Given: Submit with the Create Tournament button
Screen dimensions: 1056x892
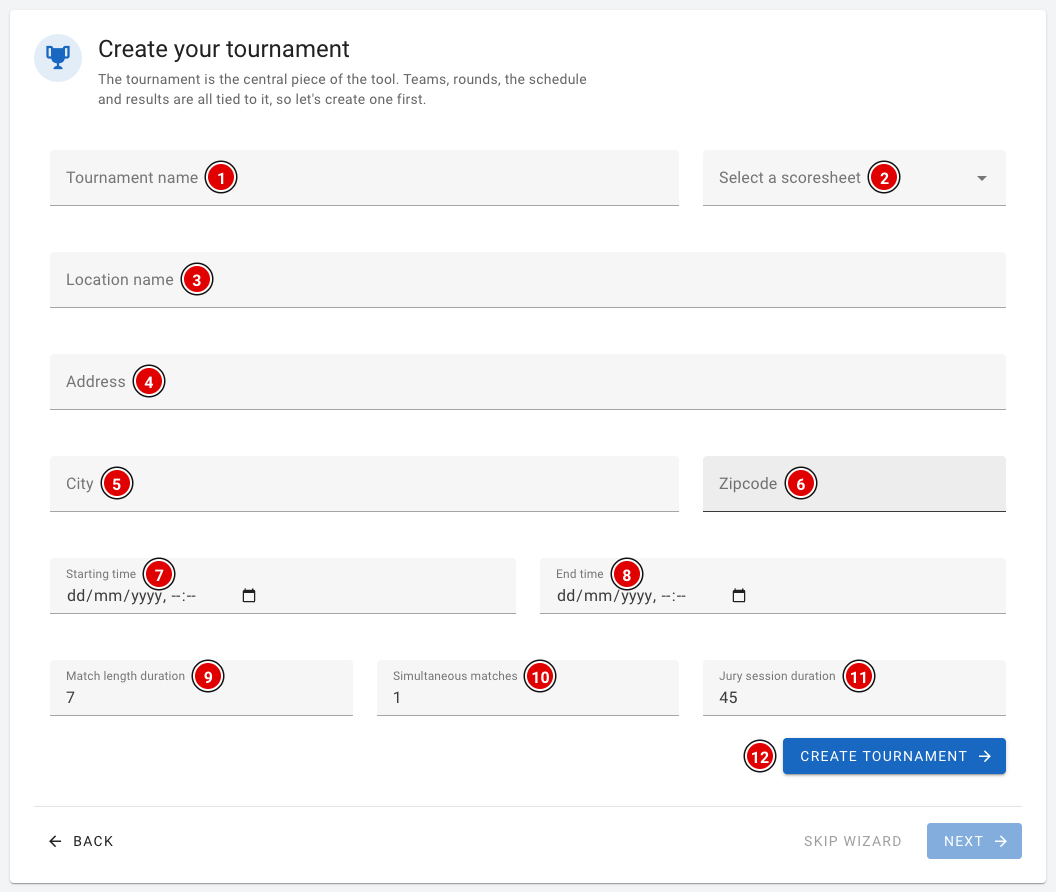Looking at the screenshot, I should pos(894,756).
